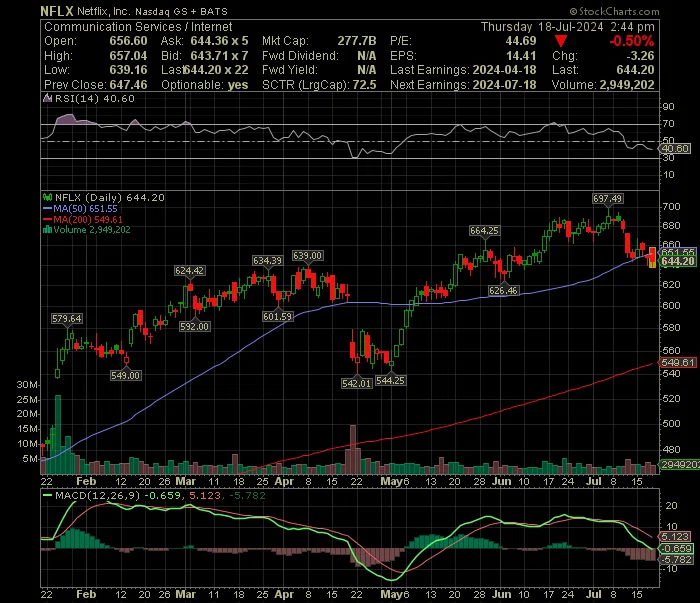
Task: Click the green MACD legend line marker
Action: pyautogui.click(x=47, y=496)
